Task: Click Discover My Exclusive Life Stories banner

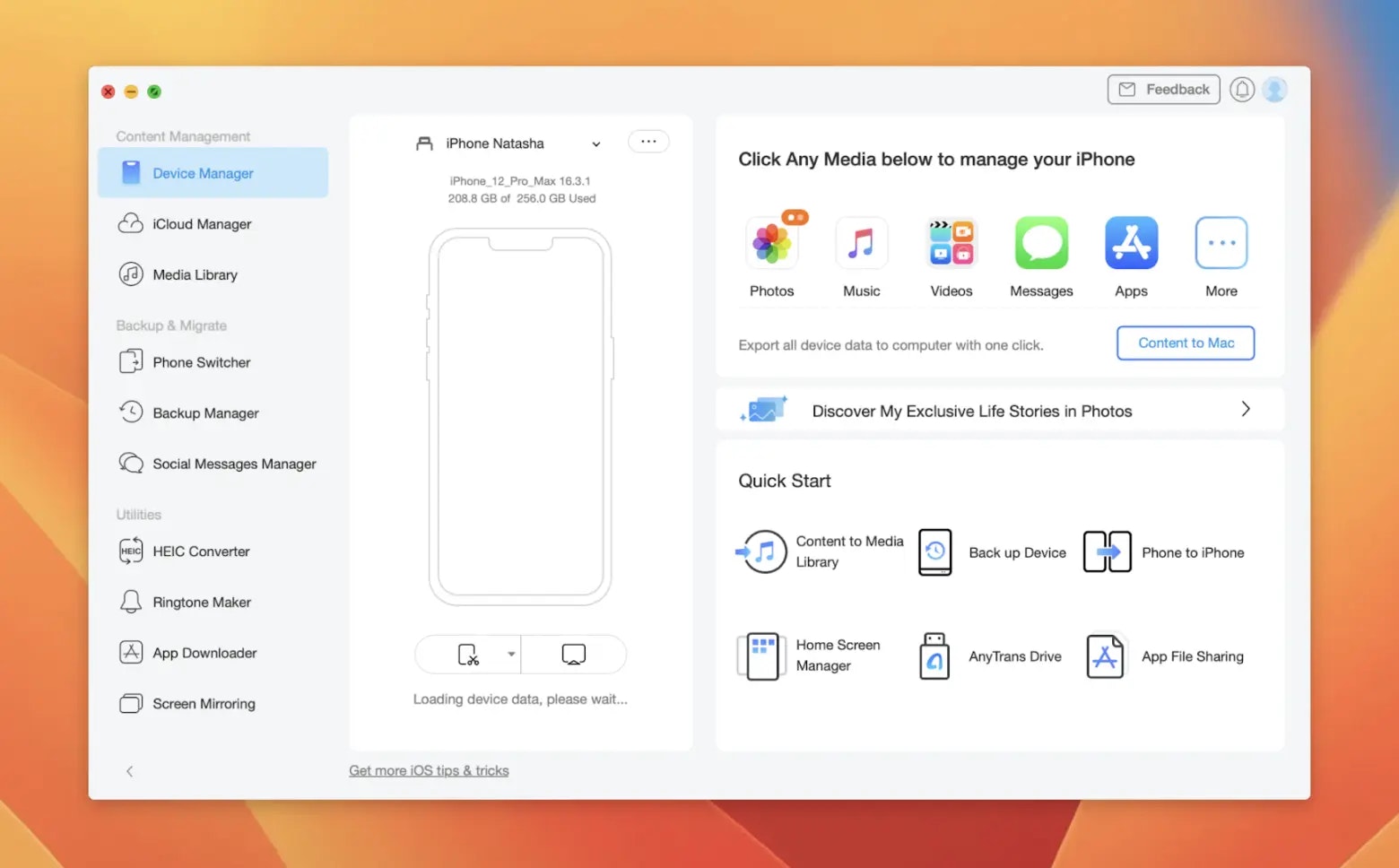Action: click(x=1000, y=411)
